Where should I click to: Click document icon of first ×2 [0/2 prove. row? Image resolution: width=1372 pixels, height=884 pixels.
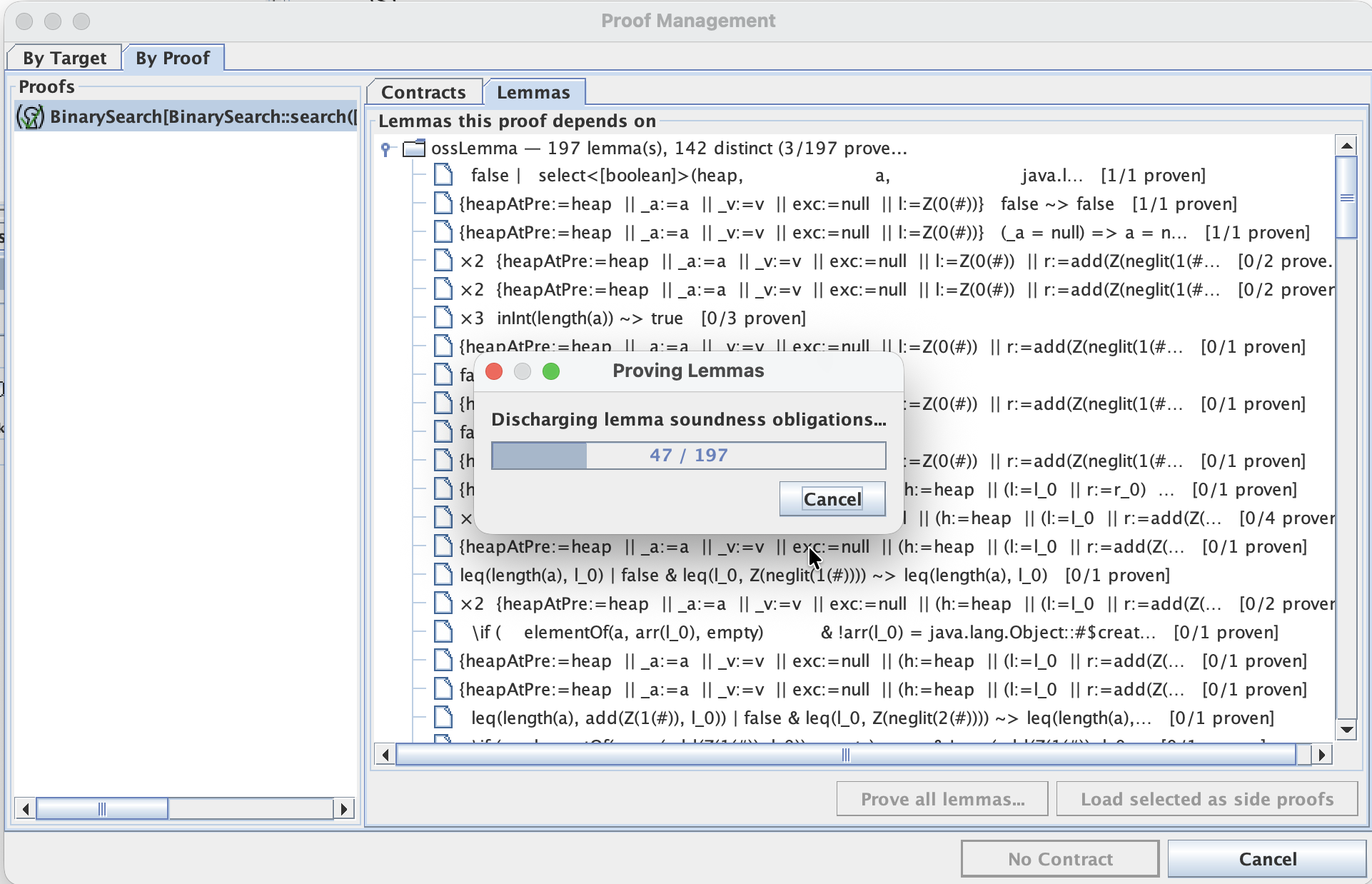443,261
